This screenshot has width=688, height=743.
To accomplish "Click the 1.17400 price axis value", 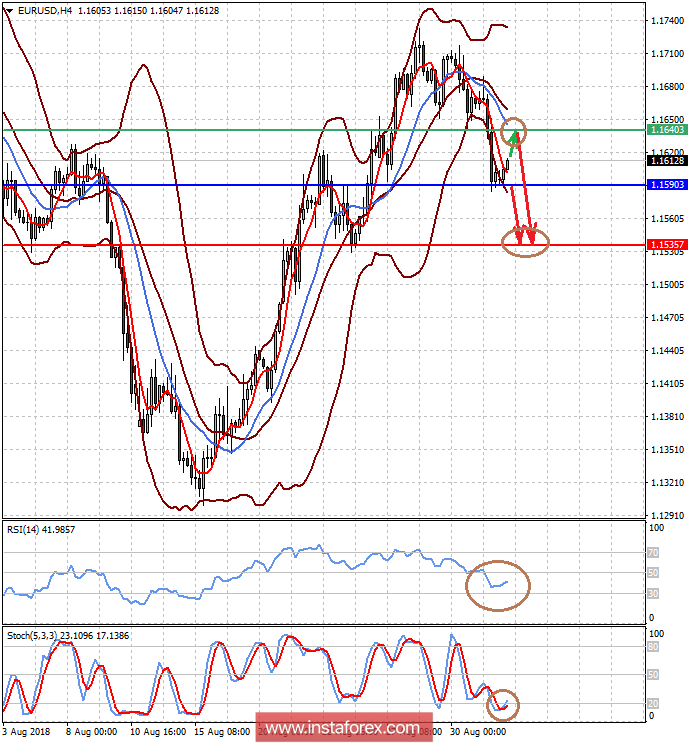I will tap(668, 20).
